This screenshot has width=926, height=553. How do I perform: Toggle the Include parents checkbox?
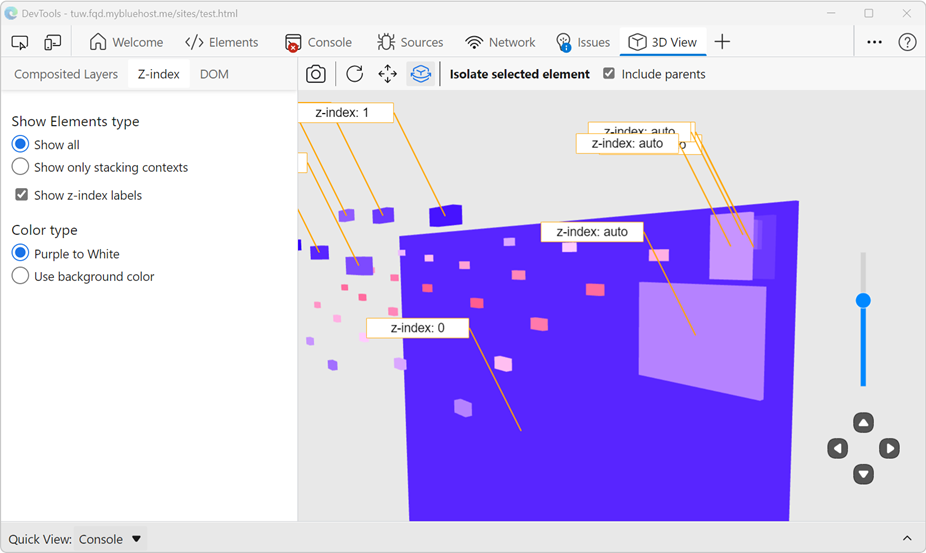pos(609,74)
